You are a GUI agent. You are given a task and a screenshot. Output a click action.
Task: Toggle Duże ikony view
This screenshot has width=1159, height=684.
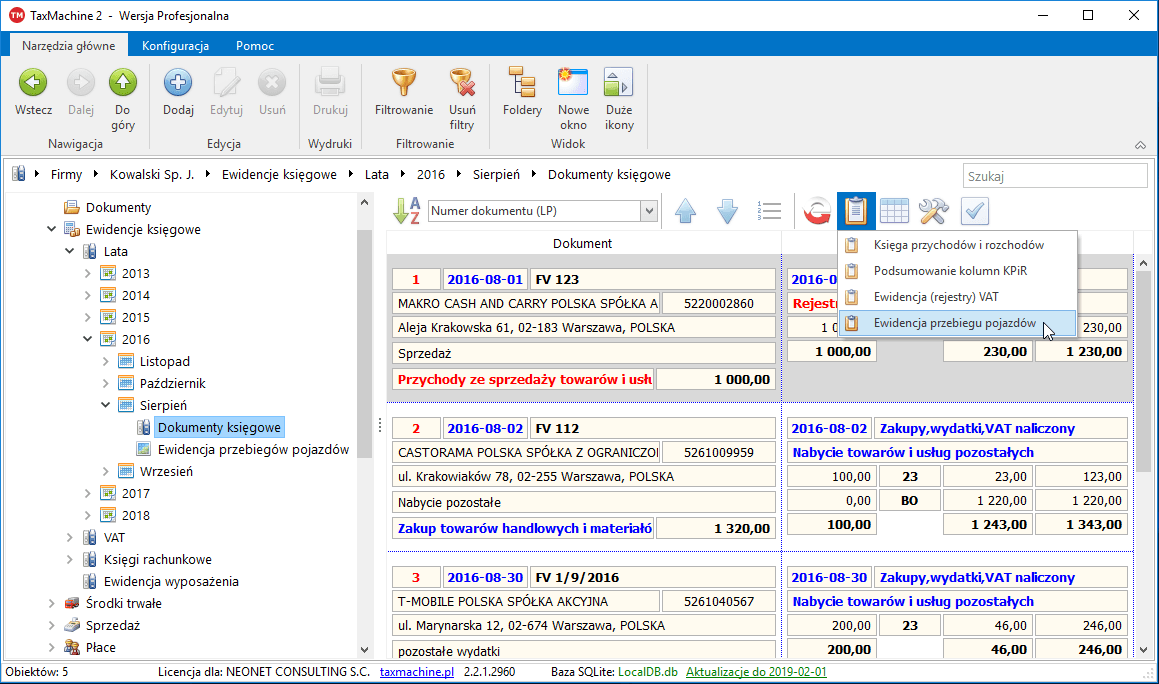619,83
